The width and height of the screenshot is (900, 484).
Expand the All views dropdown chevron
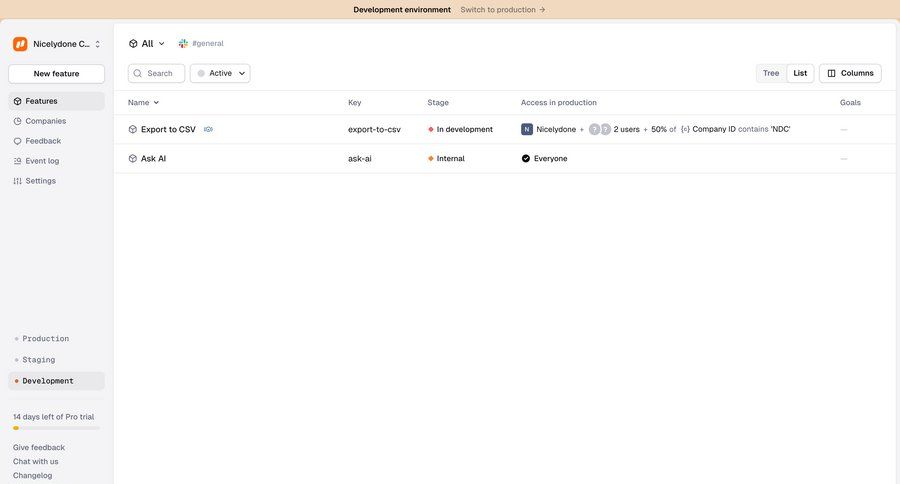click(x=161, y=44)
